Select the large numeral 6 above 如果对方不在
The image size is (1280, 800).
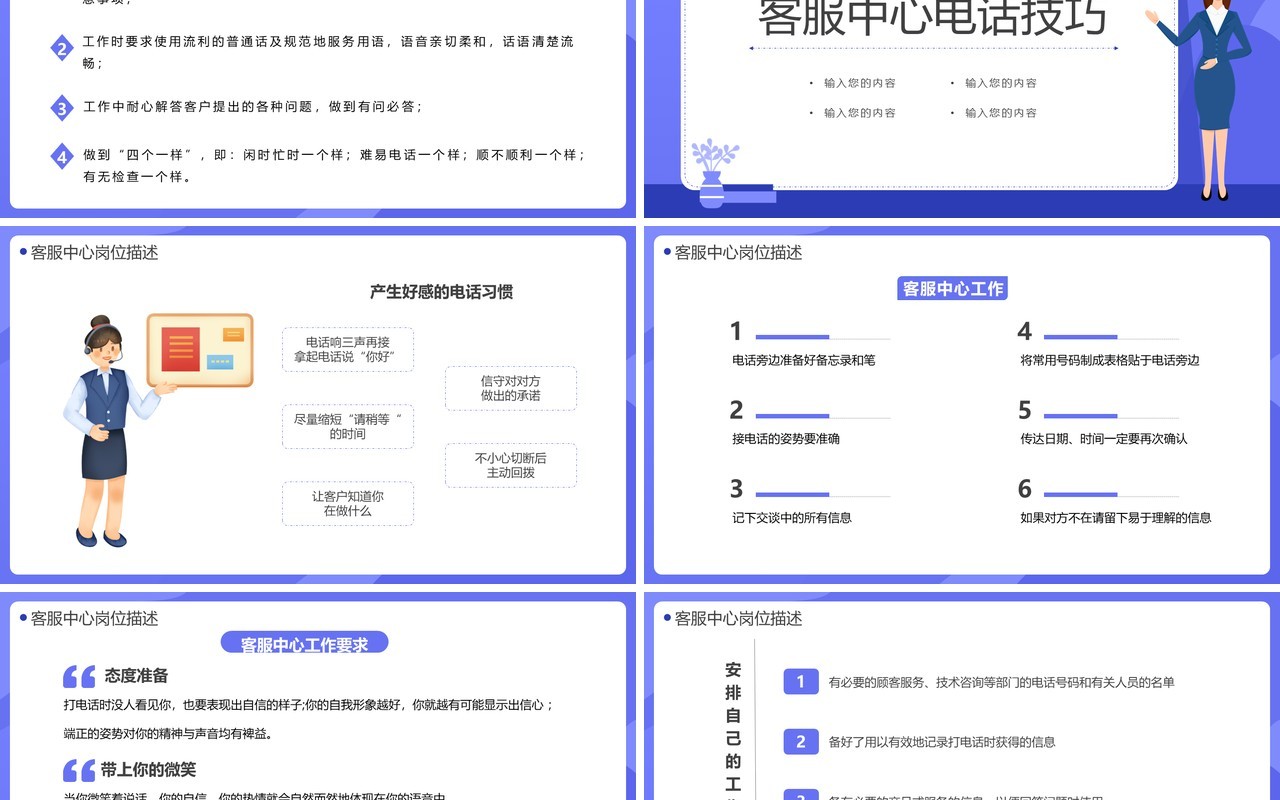coord(1024,489)
